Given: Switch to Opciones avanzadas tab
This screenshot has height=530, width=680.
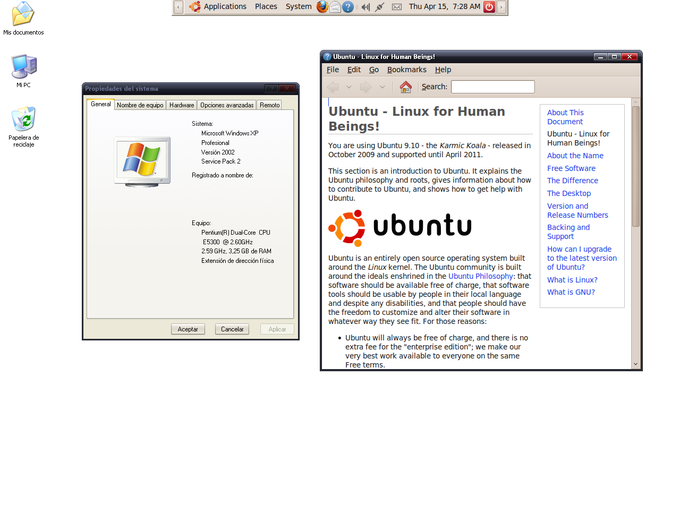Looking at the screenshot, I should pyautogui.click(x=227, y=105).
